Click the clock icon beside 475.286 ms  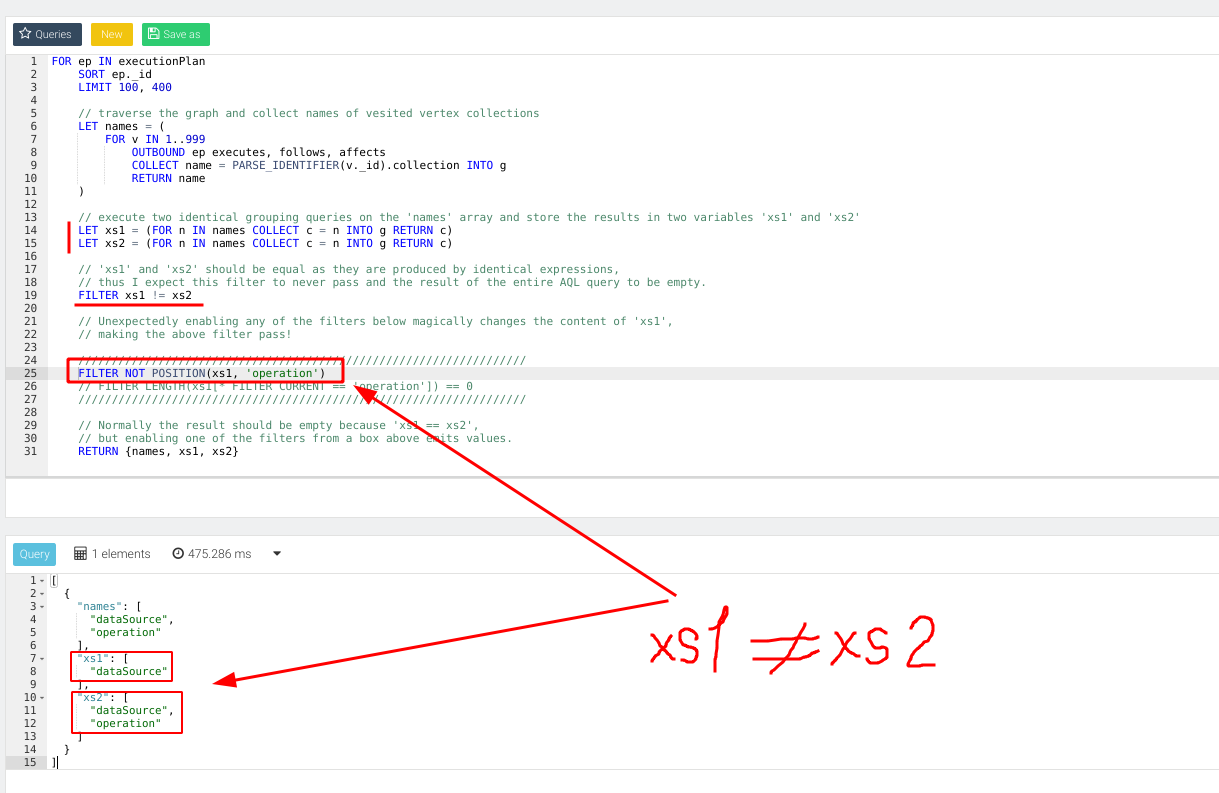tap(178, 553)
